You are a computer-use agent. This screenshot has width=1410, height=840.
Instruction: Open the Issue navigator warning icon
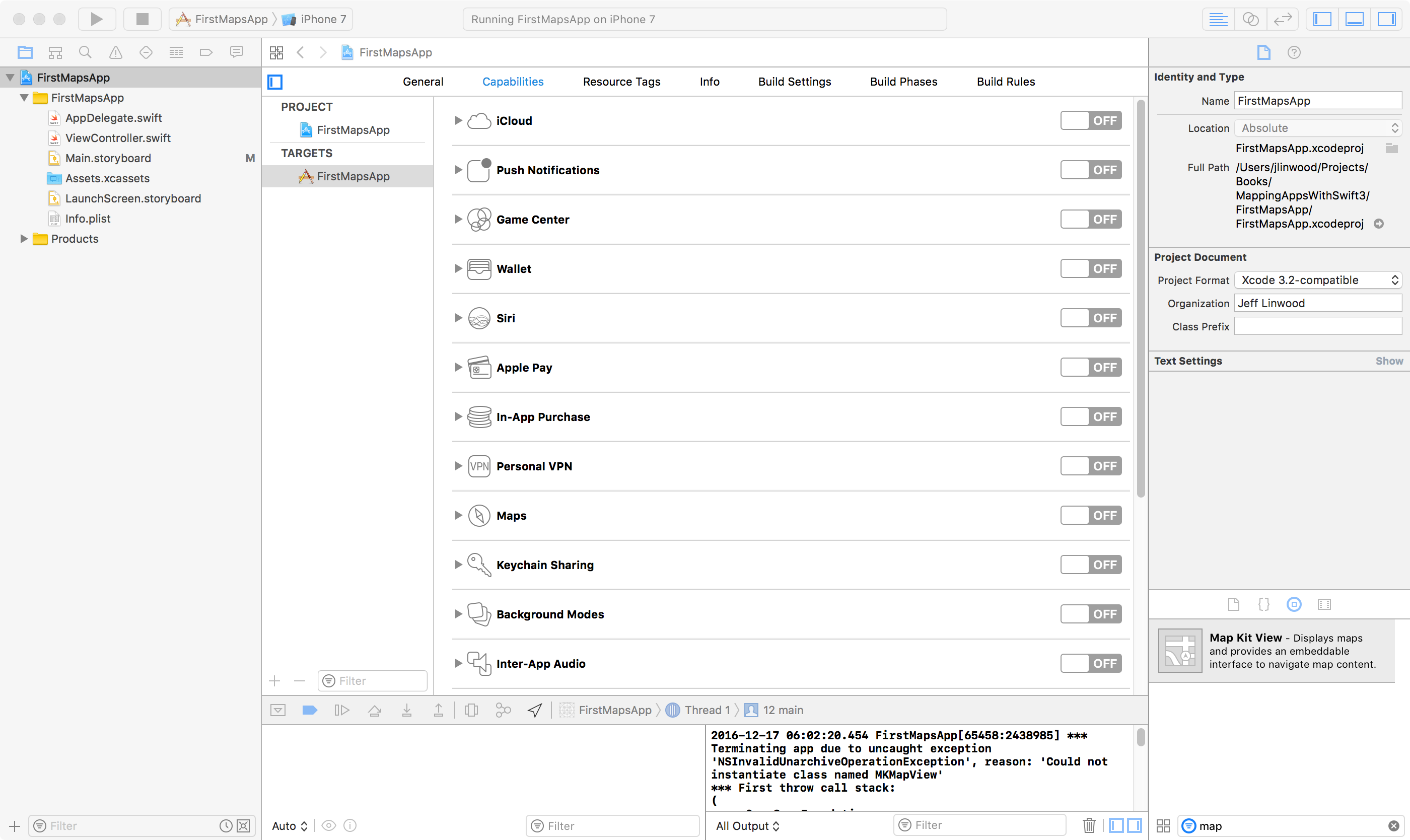(115, 53)
